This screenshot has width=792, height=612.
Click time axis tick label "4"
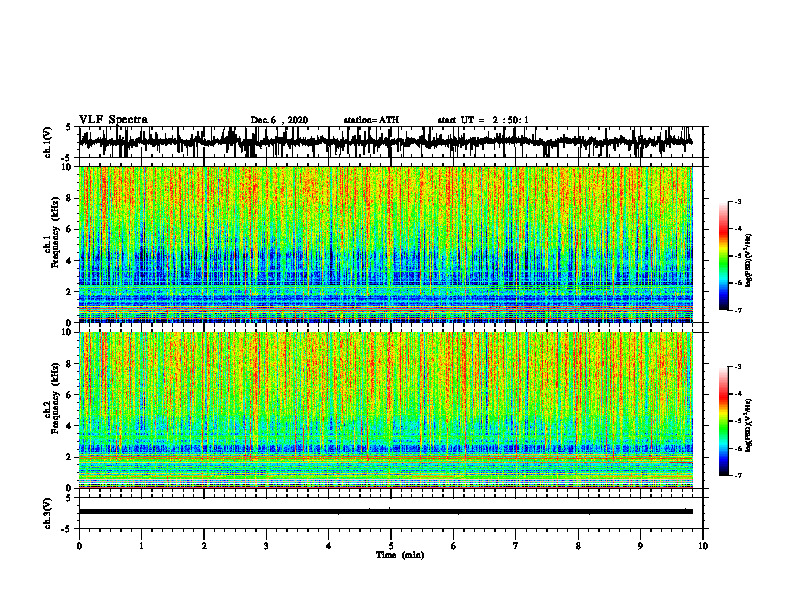click(329, 546)
